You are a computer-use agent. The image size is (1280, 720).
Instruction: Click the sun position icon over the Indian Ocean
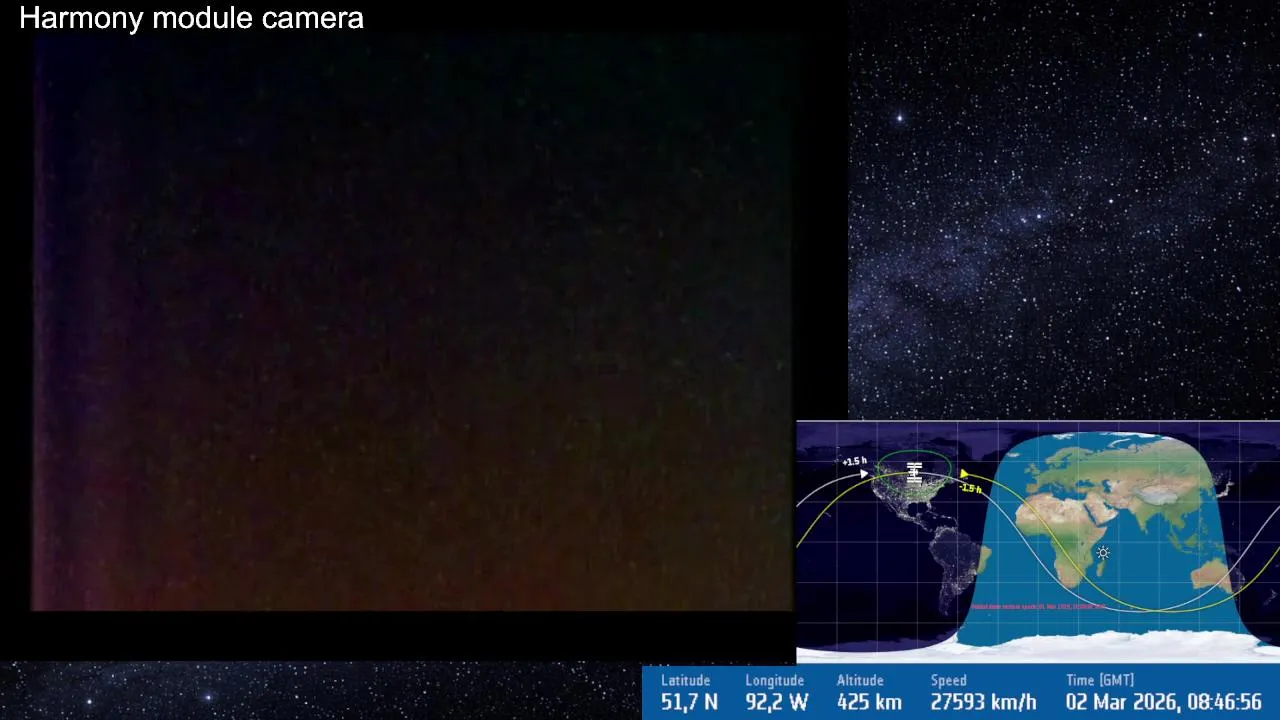1103,553
